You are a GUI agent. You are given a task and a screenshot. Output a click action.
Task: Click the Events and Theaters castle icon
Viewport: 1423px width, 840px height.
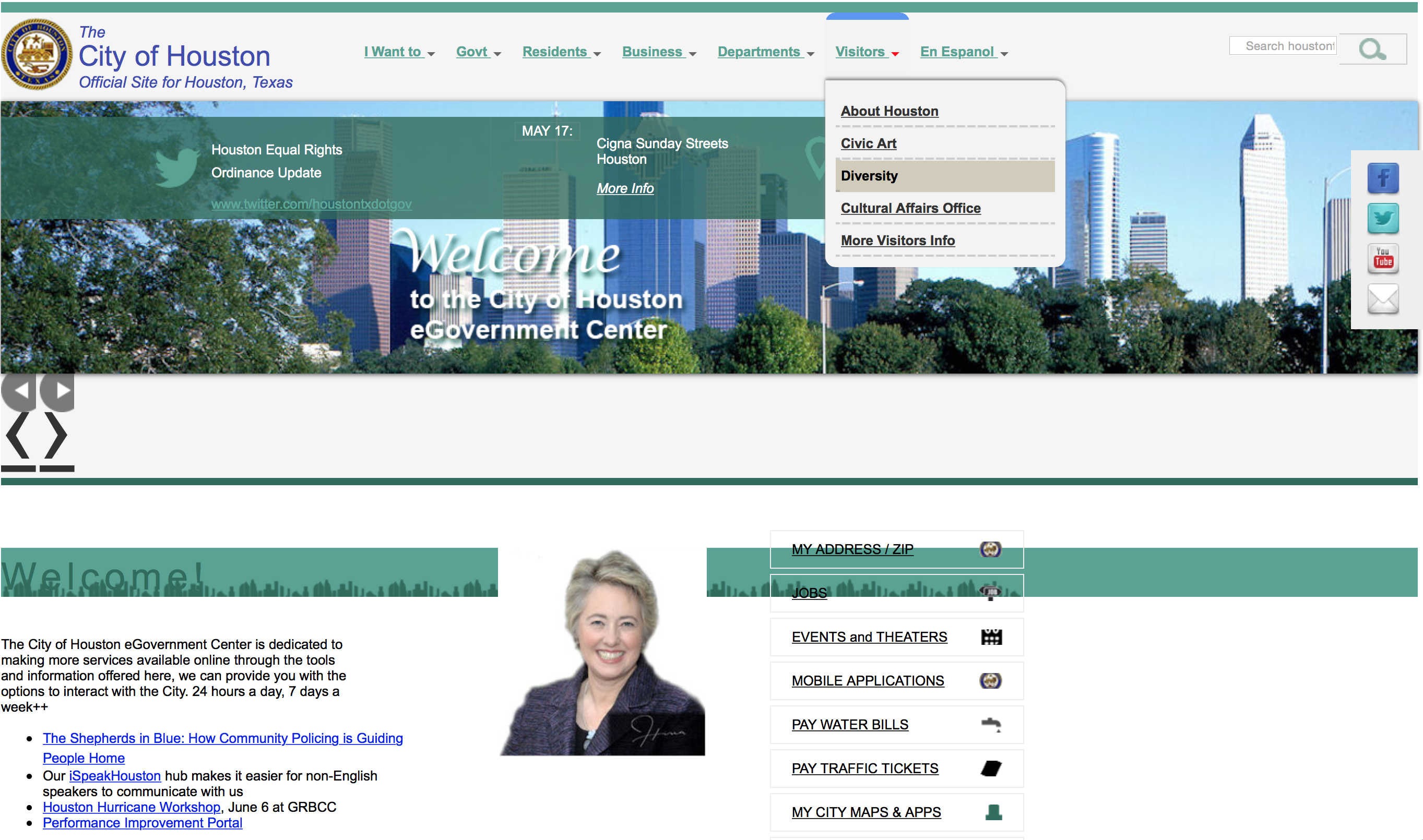[990, 637]
